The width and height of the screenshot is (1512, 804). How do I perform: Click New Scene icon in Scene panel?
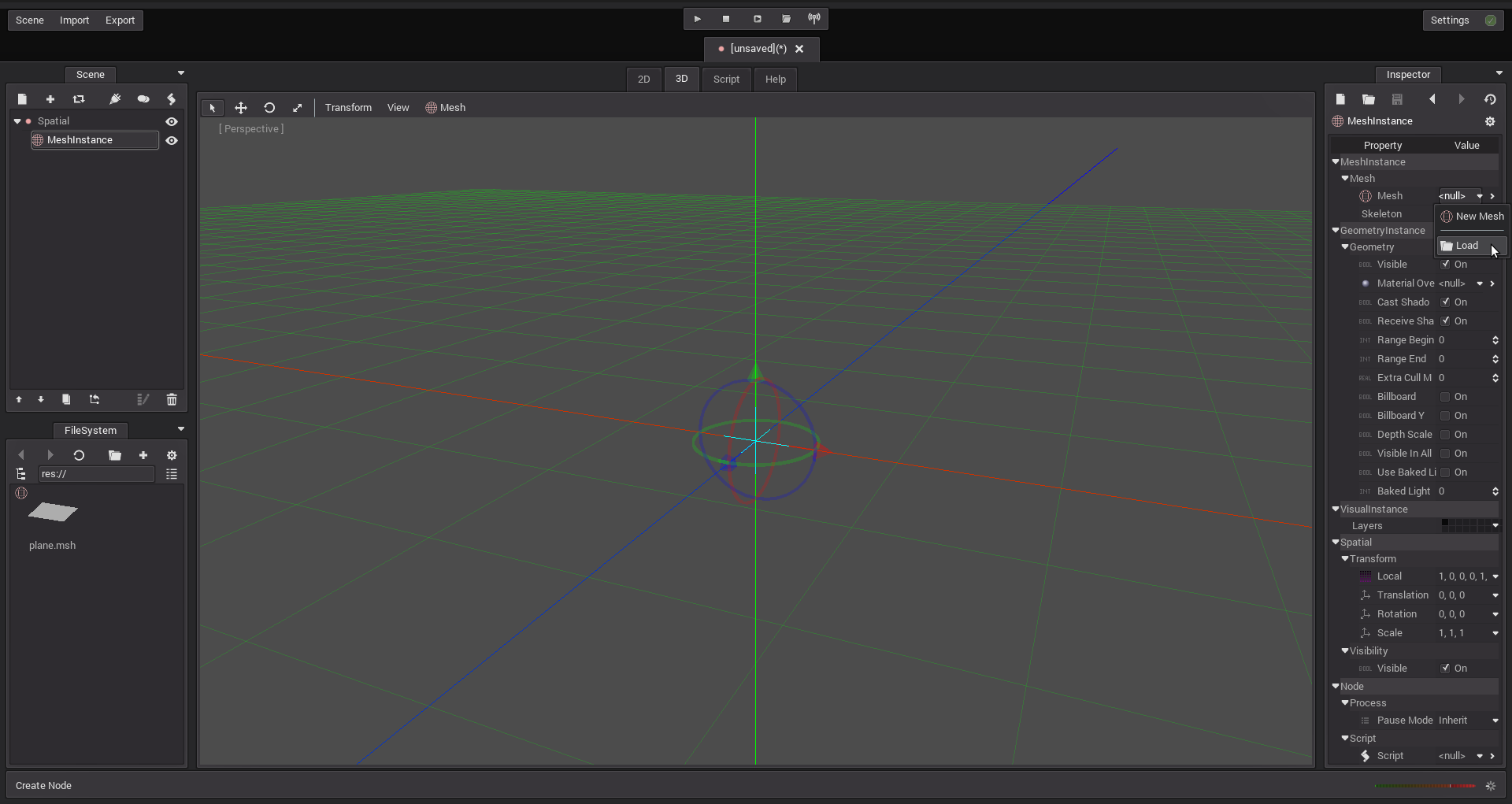coord(22,99)
